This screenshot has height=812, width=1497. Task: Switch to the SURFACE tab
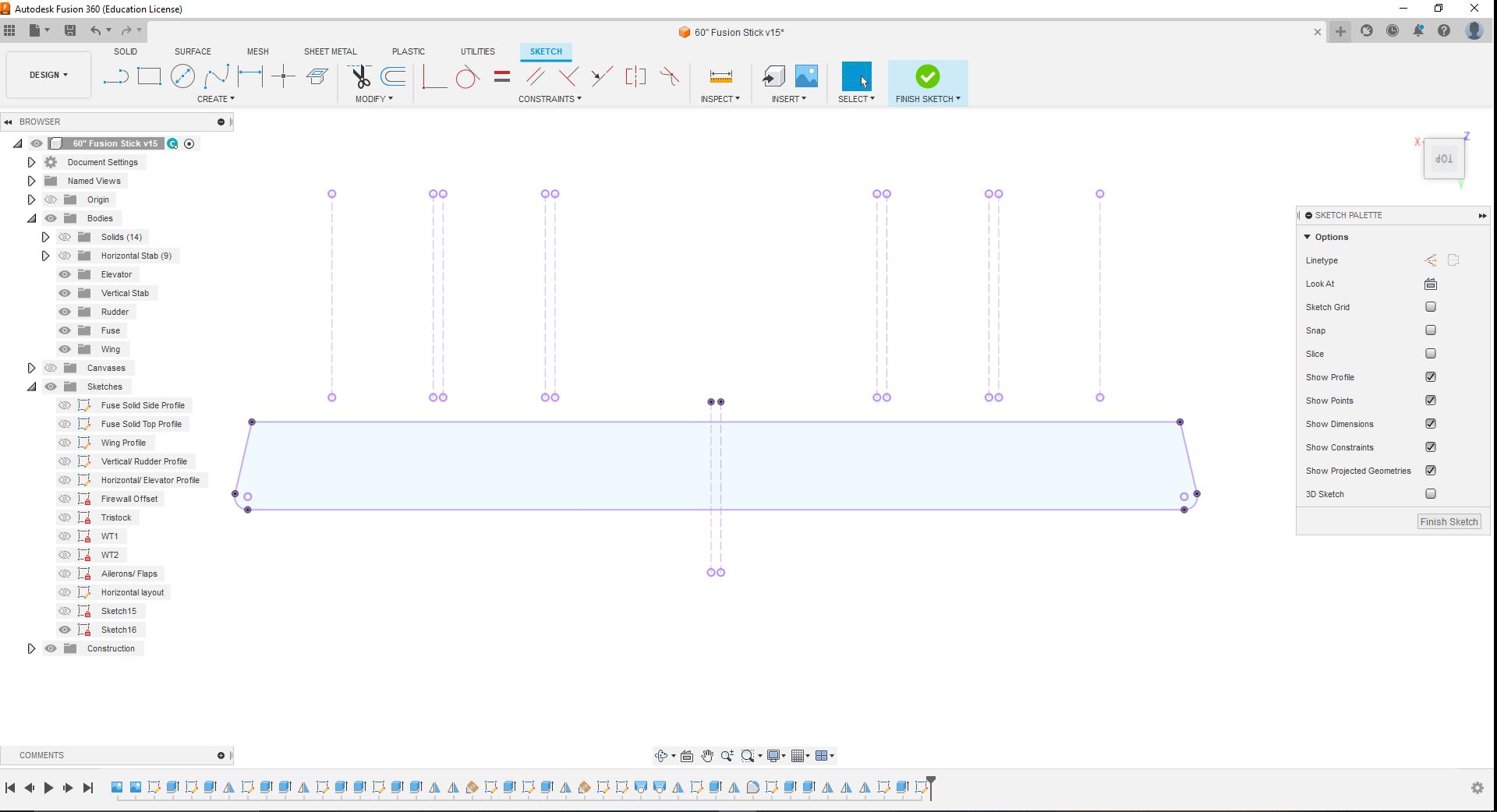[x=193, y=51]
